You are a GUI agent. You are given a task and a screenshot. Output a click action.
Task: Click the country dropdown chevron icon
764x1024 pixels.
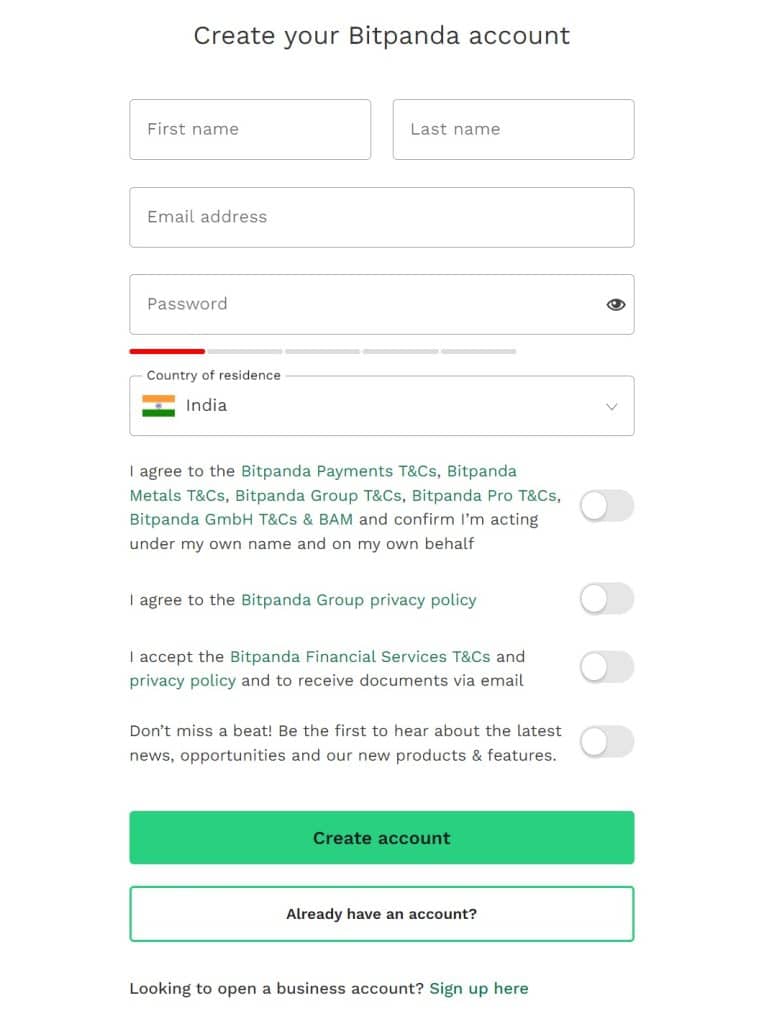click(x=612, y=406)
